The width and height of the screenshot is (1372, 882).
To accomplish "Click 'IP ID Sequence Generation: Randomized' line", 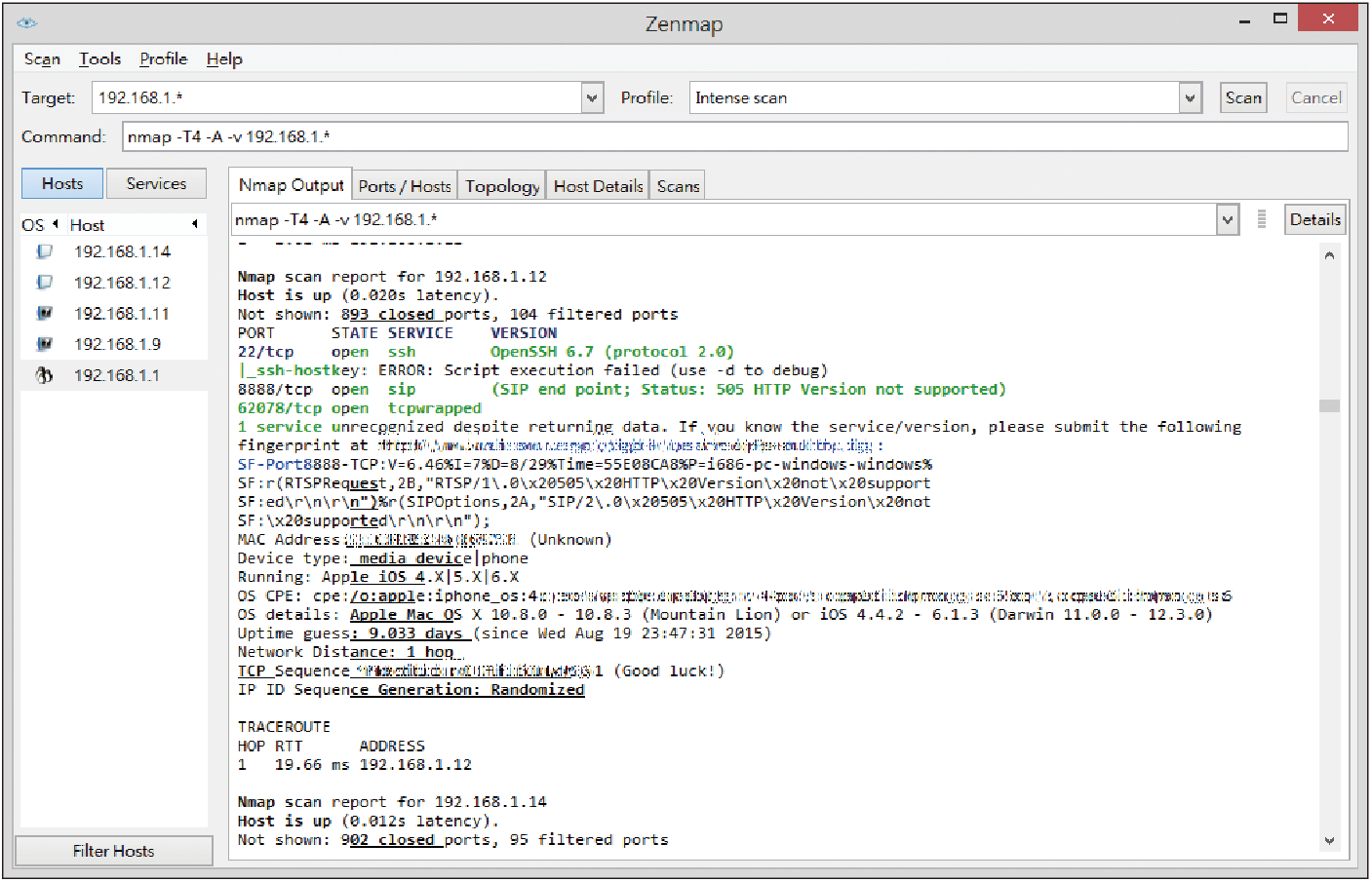I will click(x=411, y=690).
